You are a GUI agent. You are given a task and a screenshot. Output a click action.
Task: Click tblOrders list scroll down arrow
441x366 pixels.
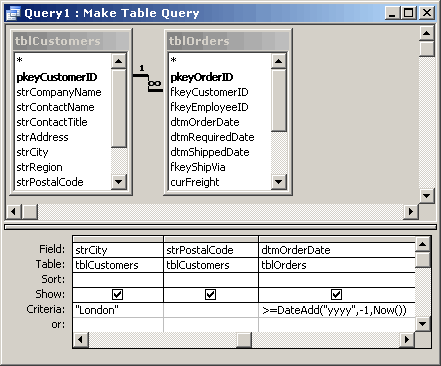pos(278,182)
